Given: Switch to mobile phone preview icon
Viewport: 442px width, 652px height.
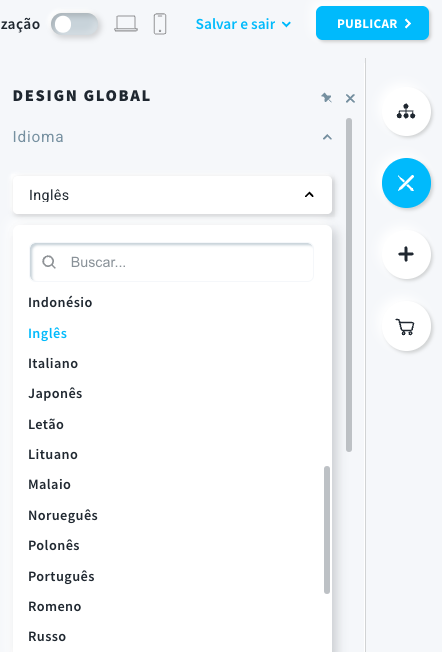Looking at the screenshot, I should (160, 24).
